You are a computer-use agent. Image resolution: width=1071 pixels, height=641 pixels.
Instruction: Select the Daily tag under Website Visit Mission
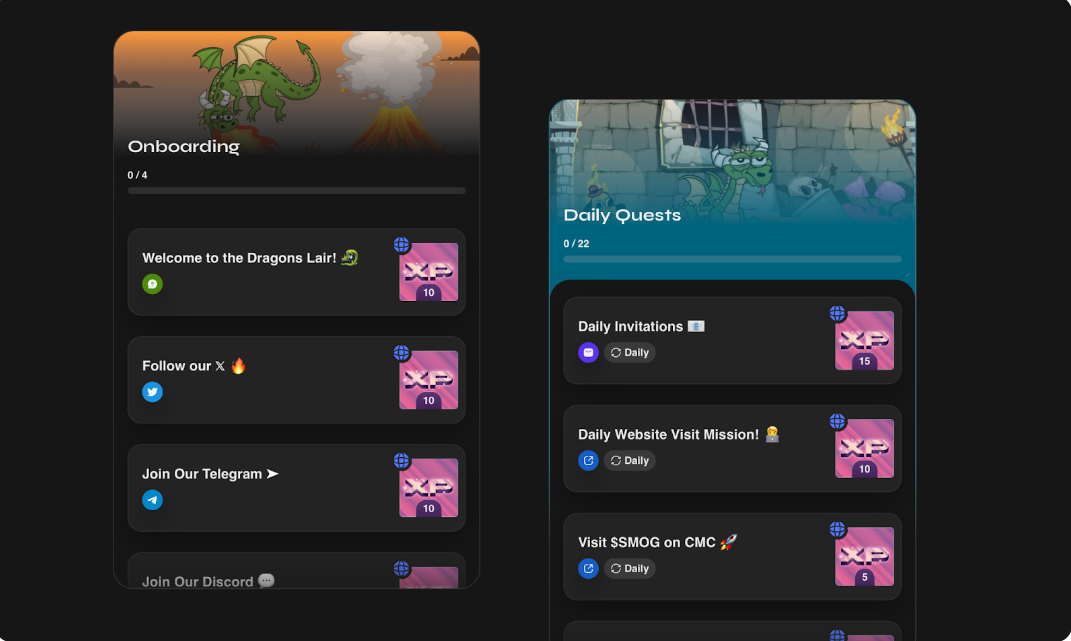click(630, 460)
